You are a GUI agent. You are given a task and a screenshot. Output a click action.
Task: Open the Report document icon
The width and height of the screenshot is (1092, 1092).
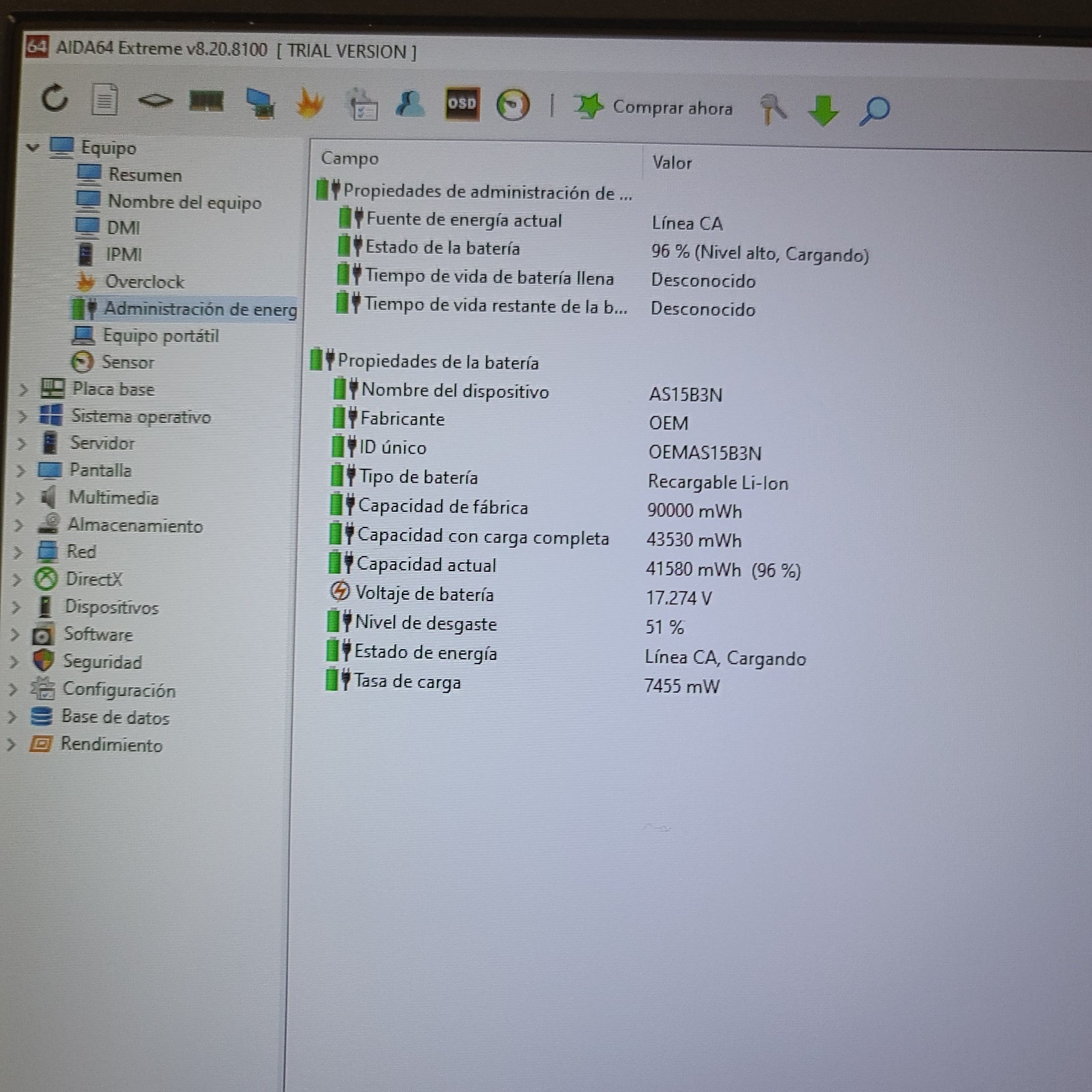coord(104,100)
